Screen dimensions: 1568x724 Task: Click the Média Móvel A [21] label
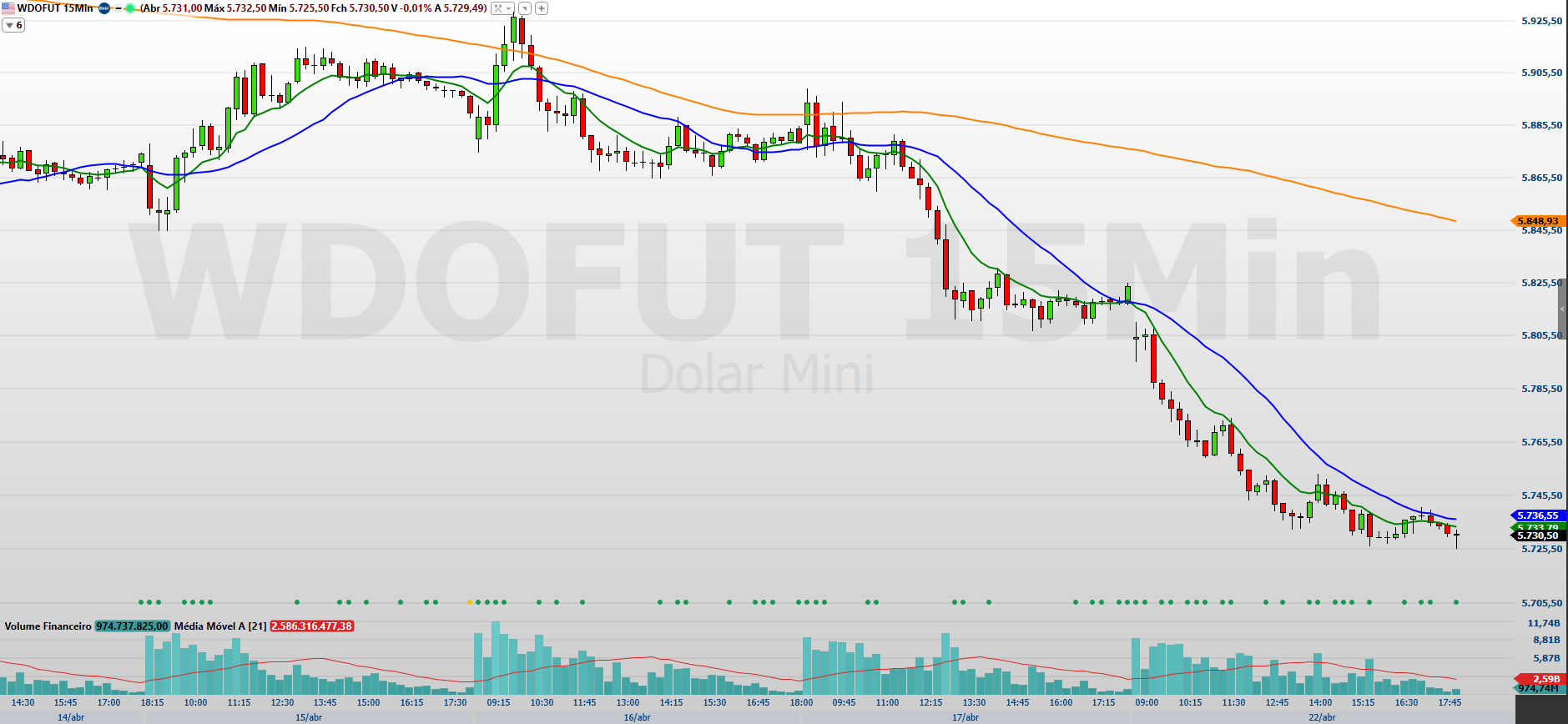click(220, 626)
